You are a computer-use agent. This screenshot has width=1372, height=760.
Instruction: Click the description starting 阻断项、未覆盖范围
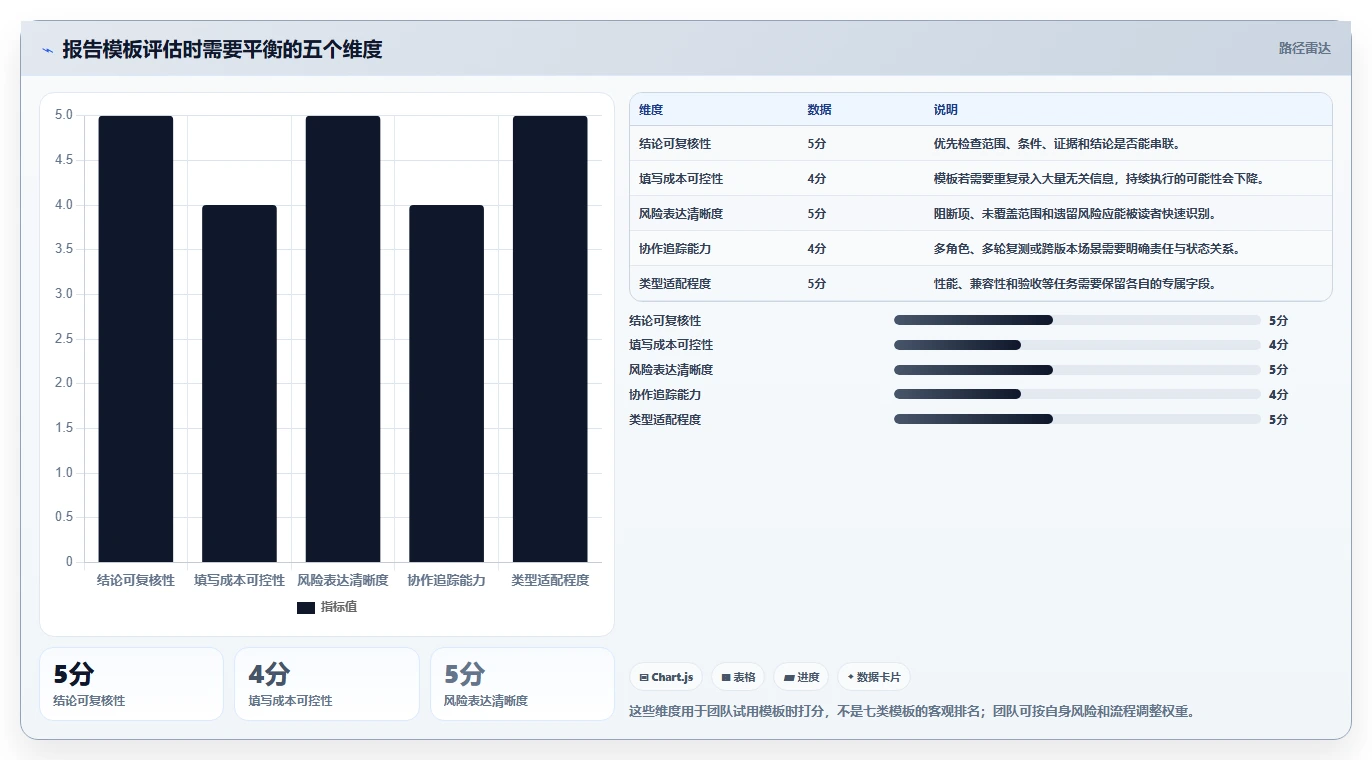pyautogui.click(x=1076, y=214)
